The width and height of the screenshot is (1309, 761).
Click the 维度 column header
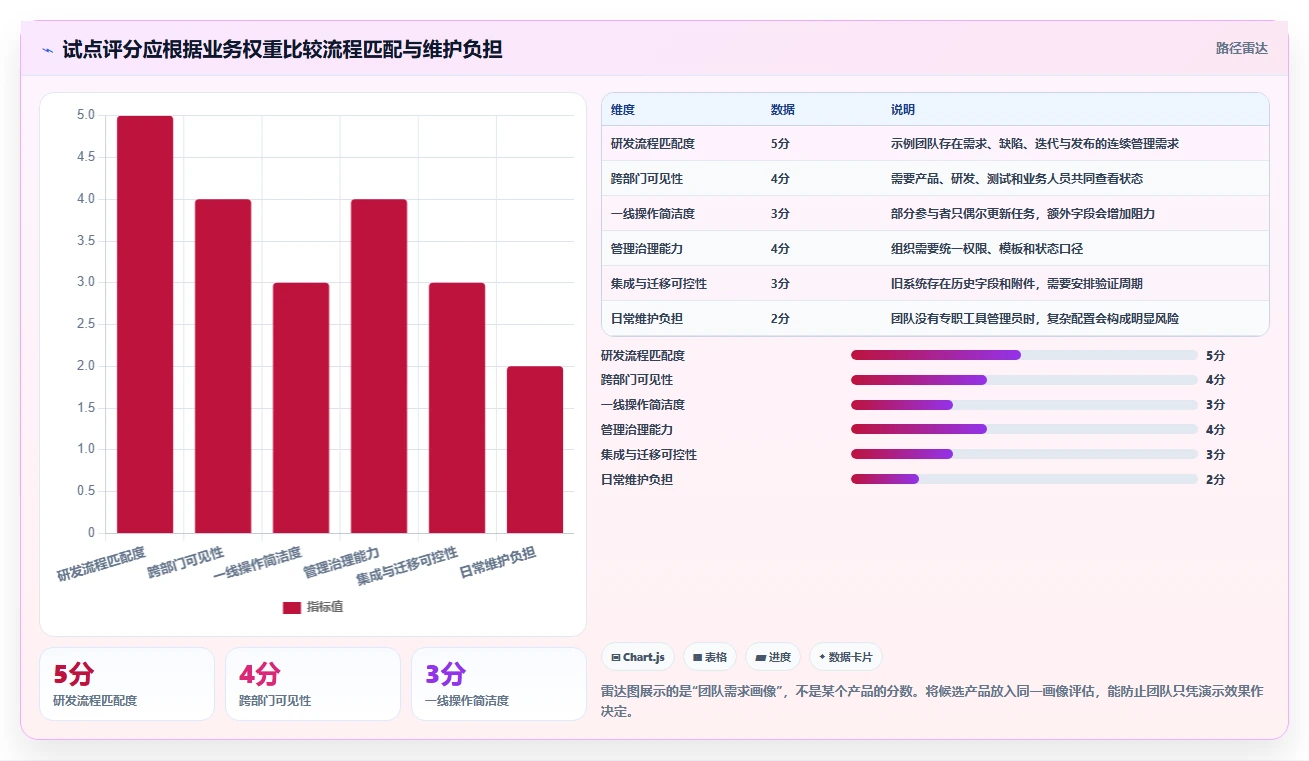coord(623,110)
